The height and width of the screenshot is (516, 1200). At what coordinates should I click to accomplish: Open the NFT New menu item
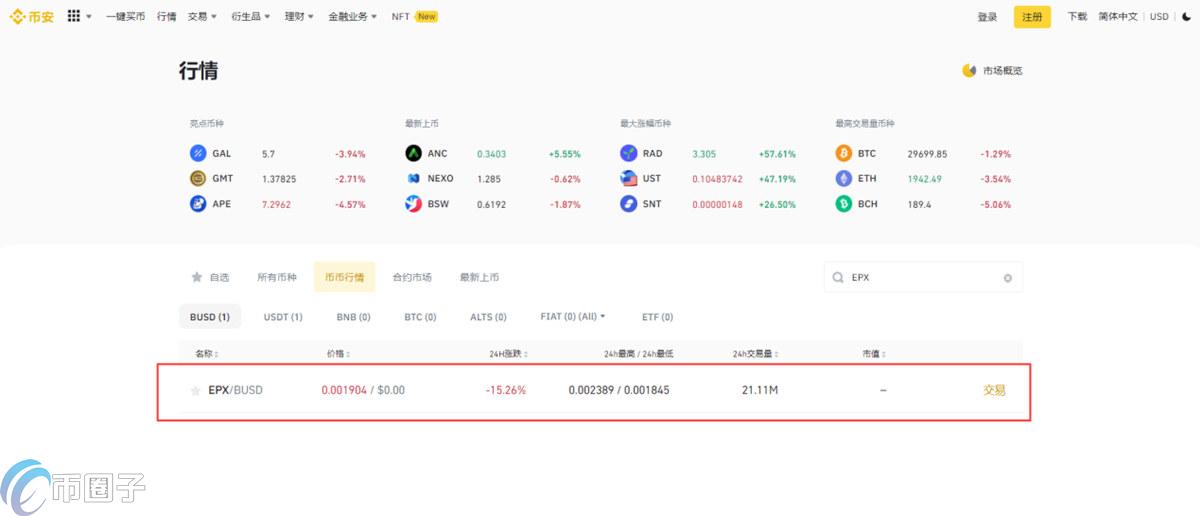(414, 17)
